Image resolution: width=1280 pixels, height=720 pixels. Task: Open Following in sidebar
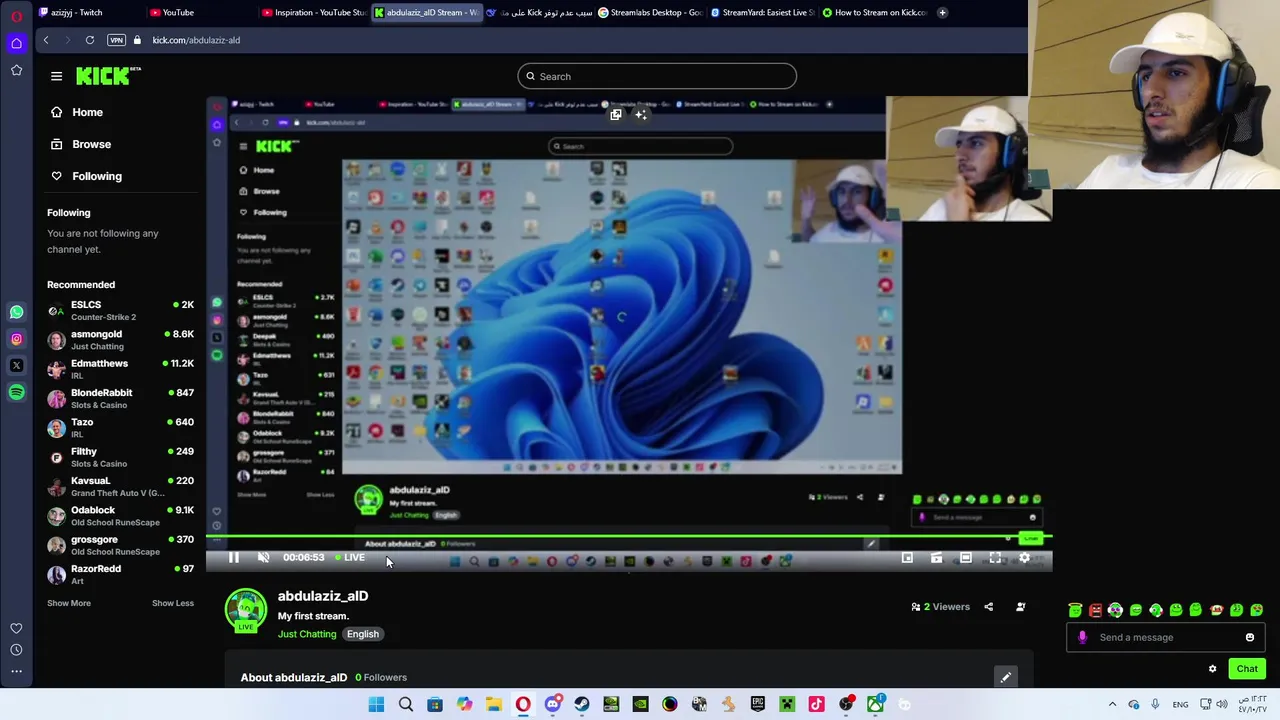(86, 176)
